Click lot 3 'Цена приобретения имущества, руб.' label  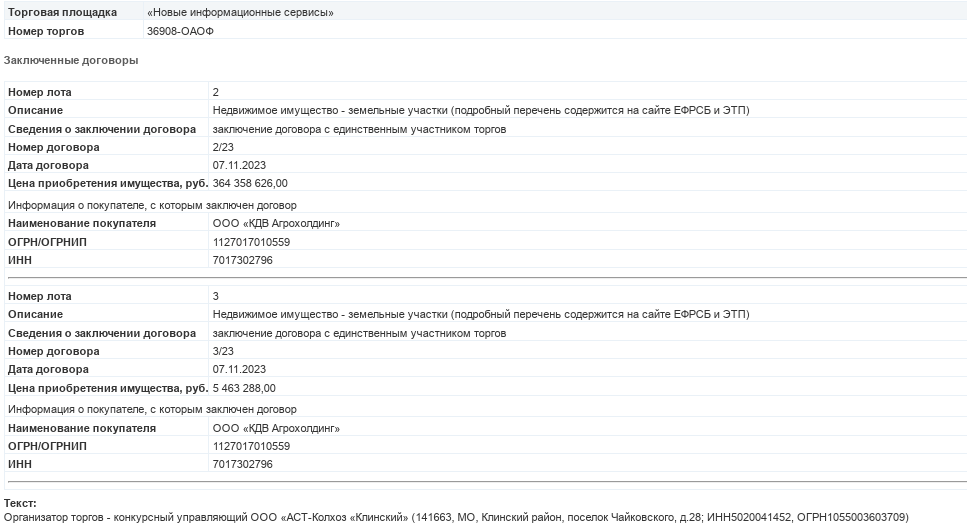(x=108, y=388)
